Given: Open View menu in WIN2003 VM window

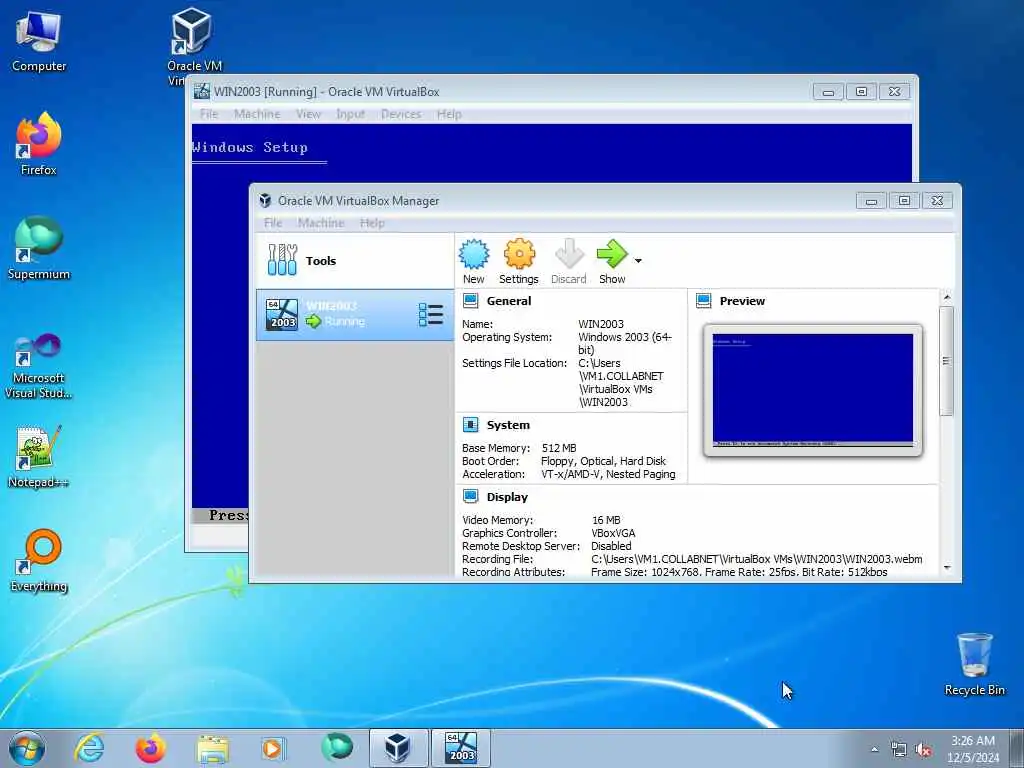Looking at the screenshot, I should click(x=308, y=114).
